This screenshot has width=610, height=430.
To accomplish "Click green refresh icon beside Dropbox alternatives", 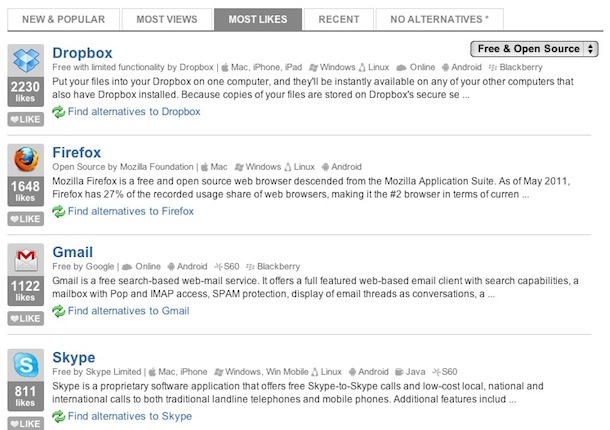I will 58,112.
